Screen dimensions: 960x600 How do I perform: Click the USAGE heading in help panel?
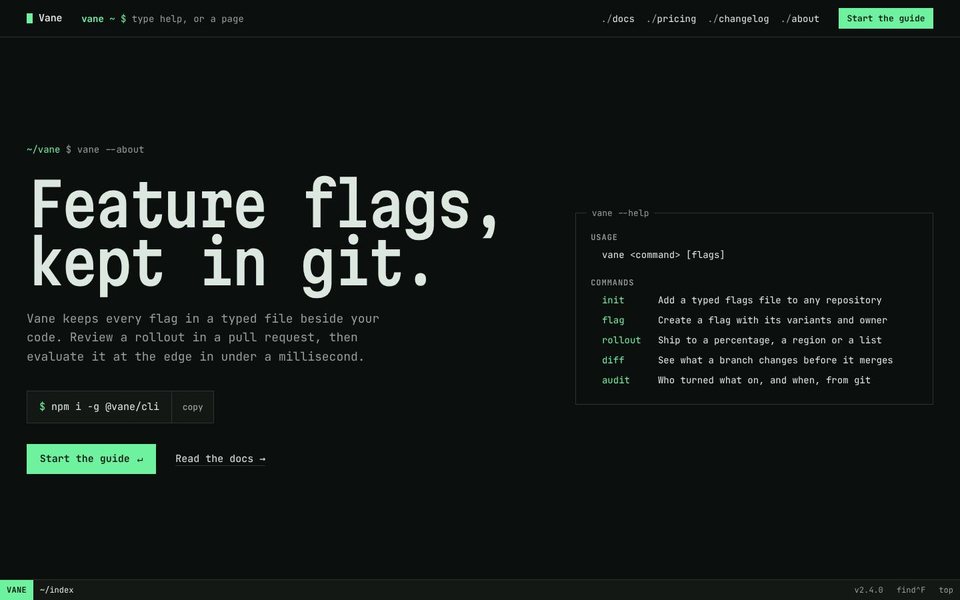(x=604, y=237)
